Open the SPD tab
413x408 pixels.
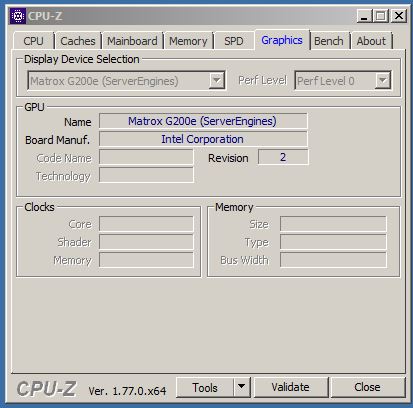[x=234, y=41]
